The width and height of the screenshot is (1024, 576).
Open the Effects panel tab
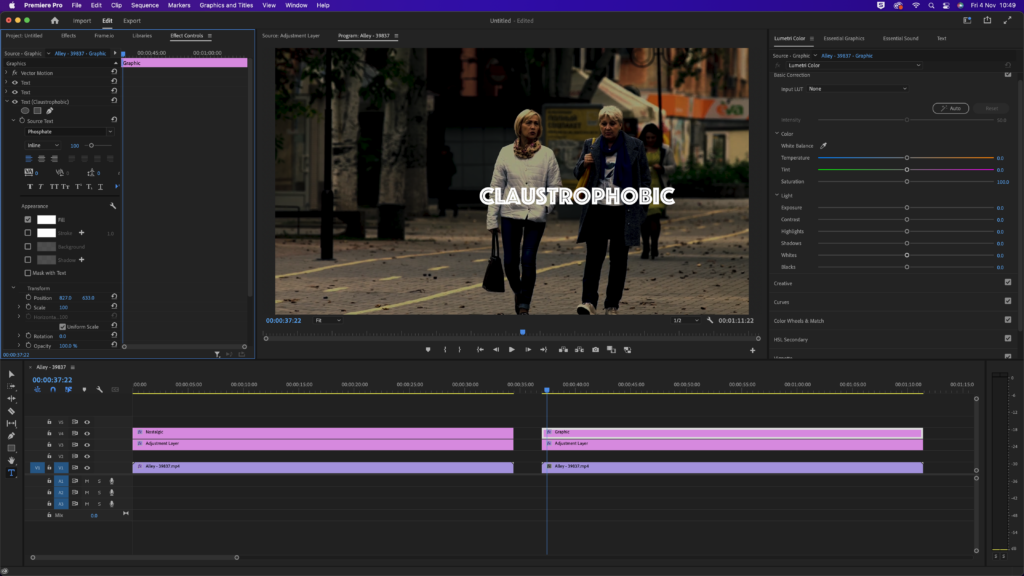click(x=69, y=36)
